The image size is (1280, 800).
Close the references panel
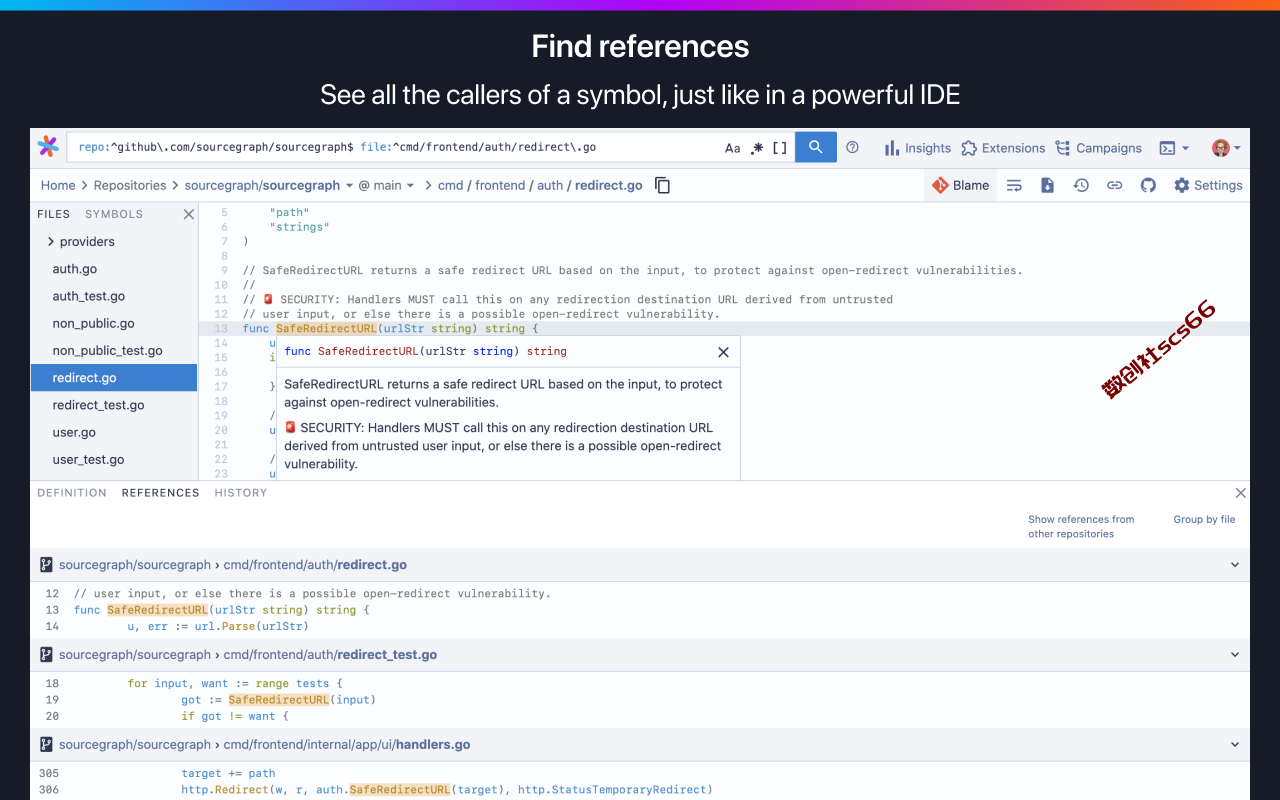(x=1240, y=493)
